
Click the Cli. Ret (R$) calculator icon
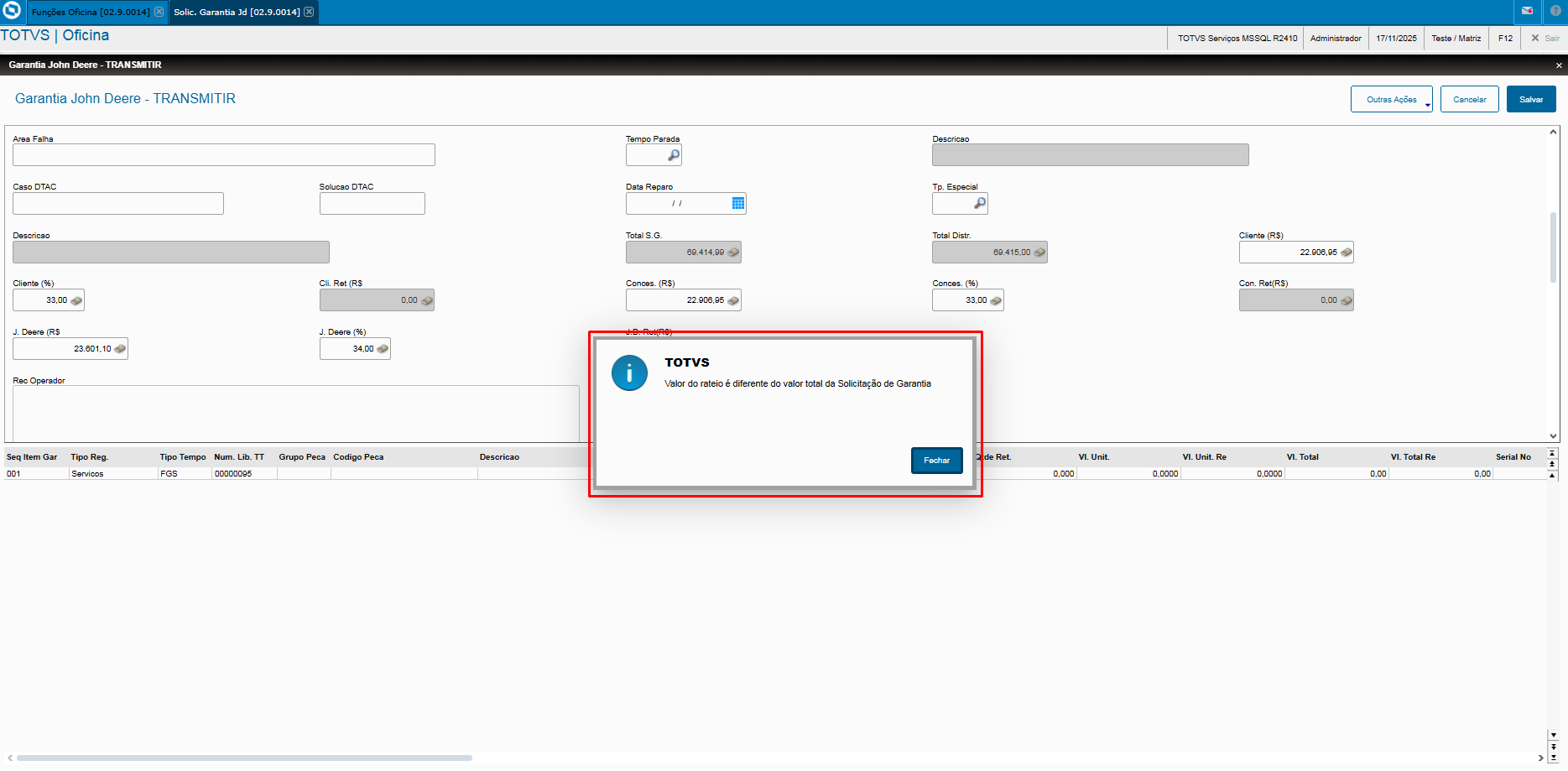[x=426, y=300]
